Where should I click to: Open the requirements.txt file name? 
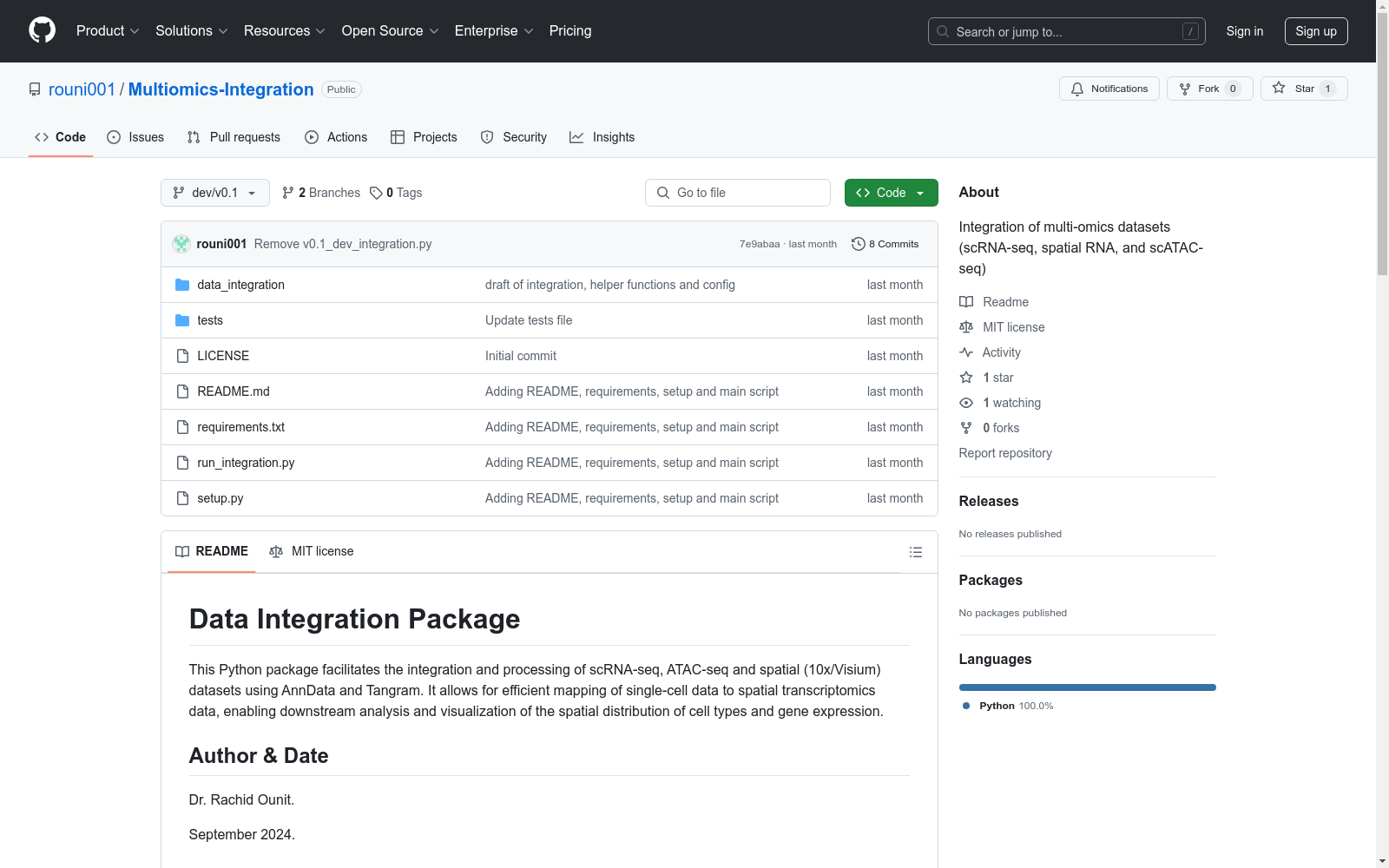[x=241, y=427]
